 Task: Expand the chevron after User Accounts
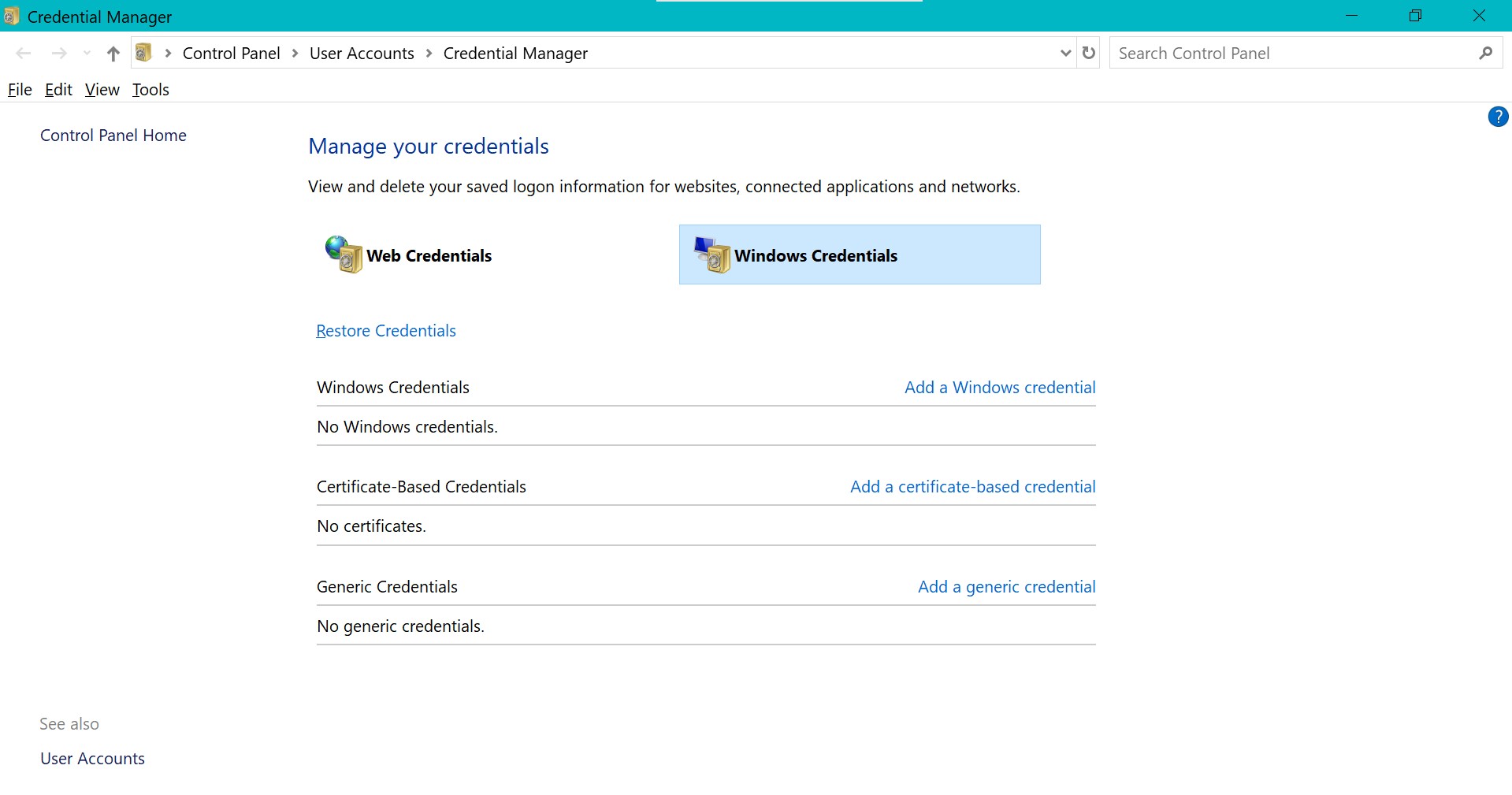point(429,53)
